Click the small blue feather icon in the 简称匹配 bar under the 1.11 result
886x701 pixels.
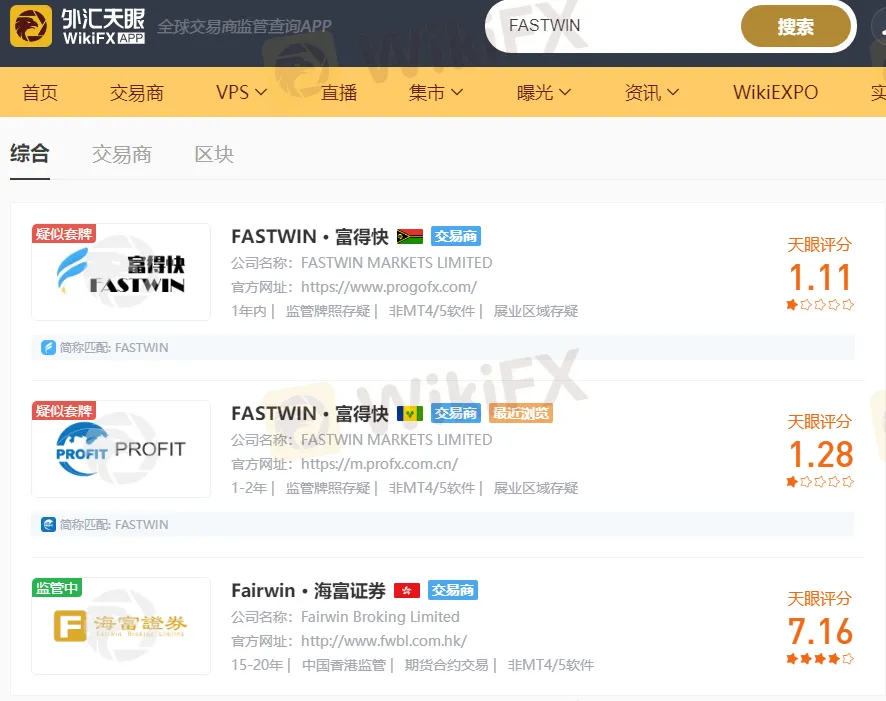click(48, 347)
